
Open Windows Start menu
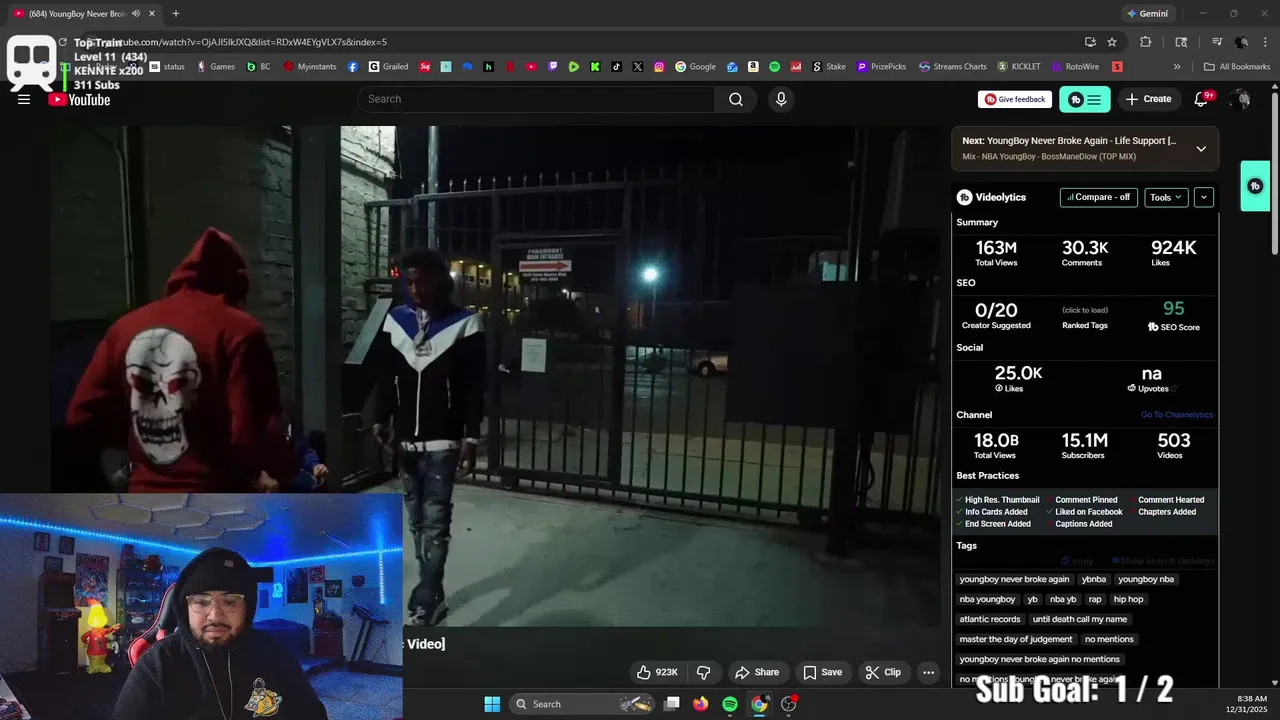click(x=492, y=704)
